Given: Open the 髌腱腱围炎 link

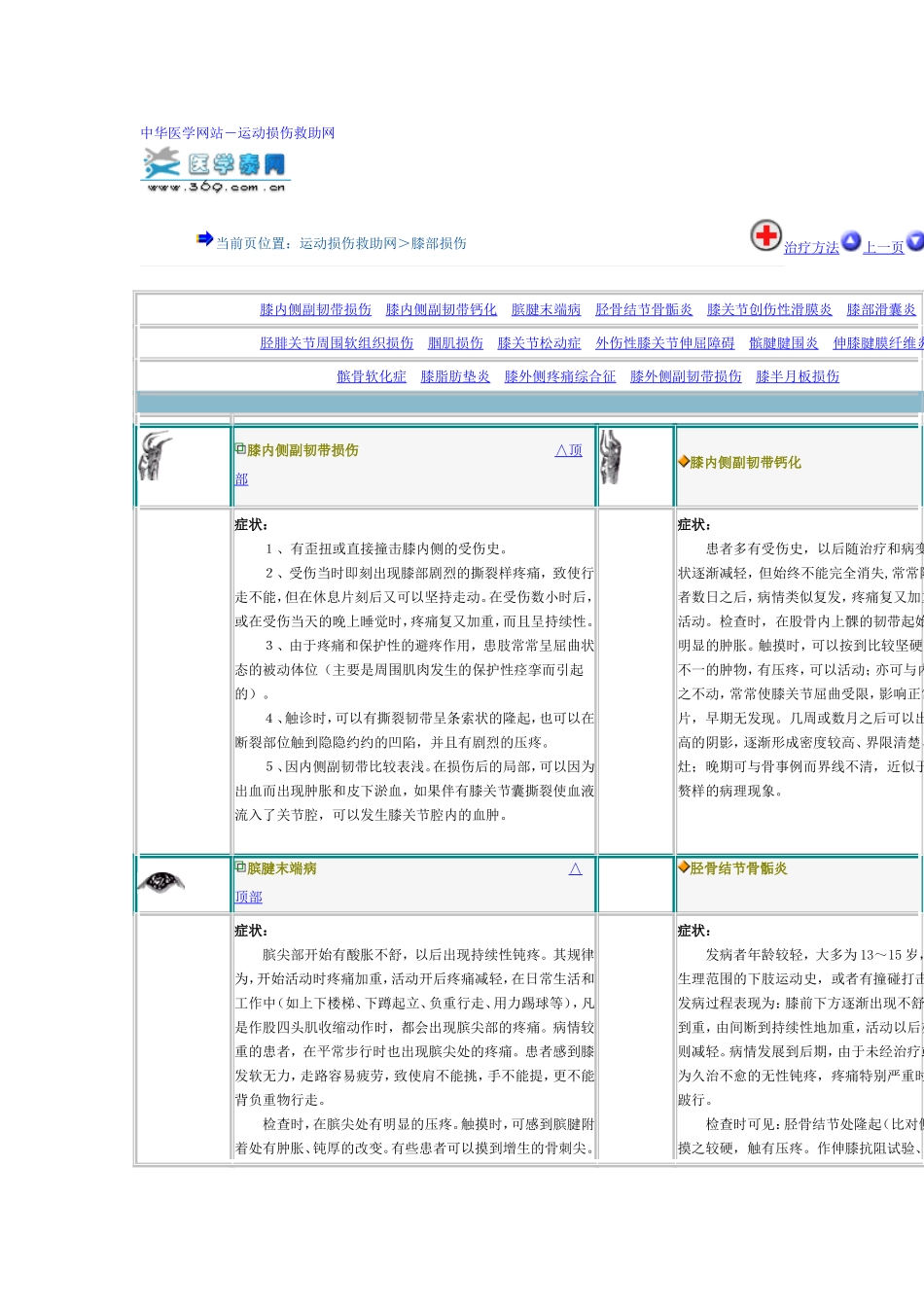Looking at the screenshot, I should [x=784, y=343].
